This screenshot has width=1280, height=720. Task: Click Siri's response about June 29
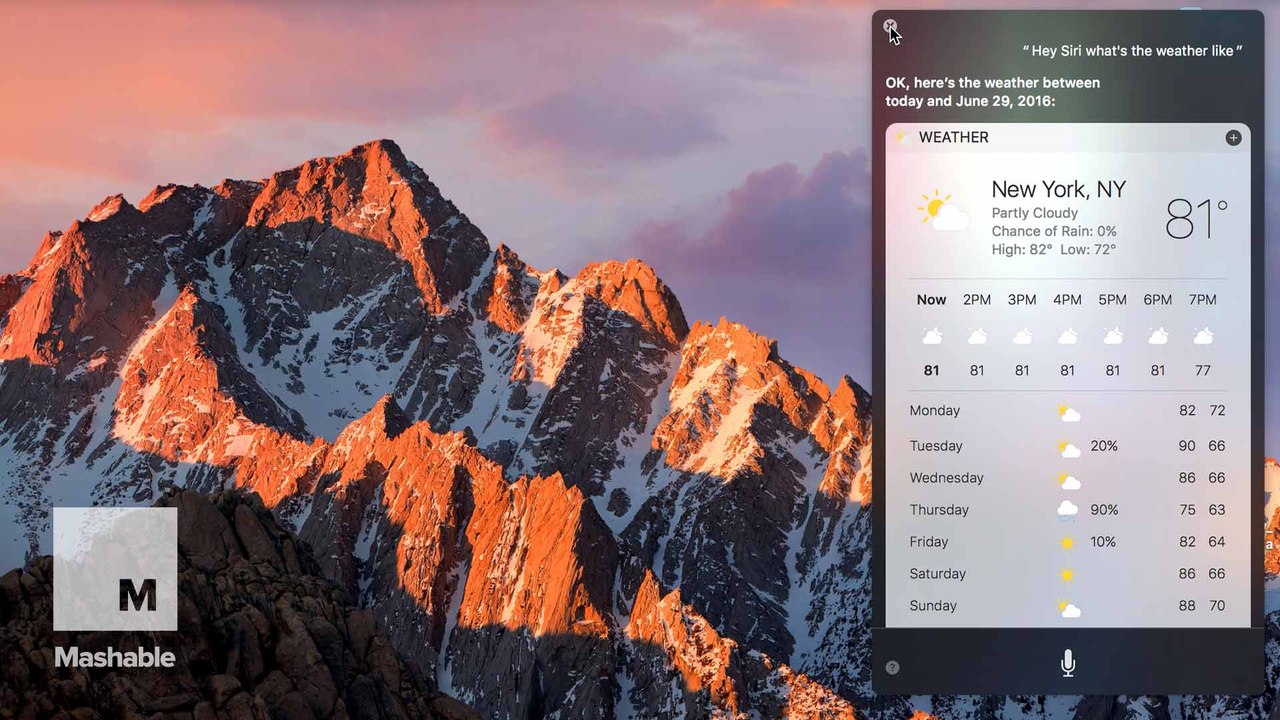pyautogui.click(x=992, y=92)
